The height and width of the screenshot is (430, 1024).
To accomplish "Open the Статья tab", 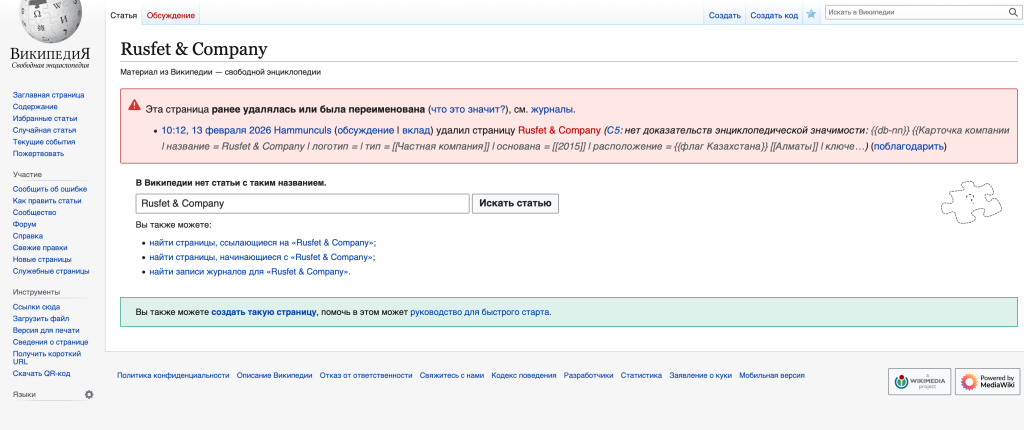I will click(124, 16).
